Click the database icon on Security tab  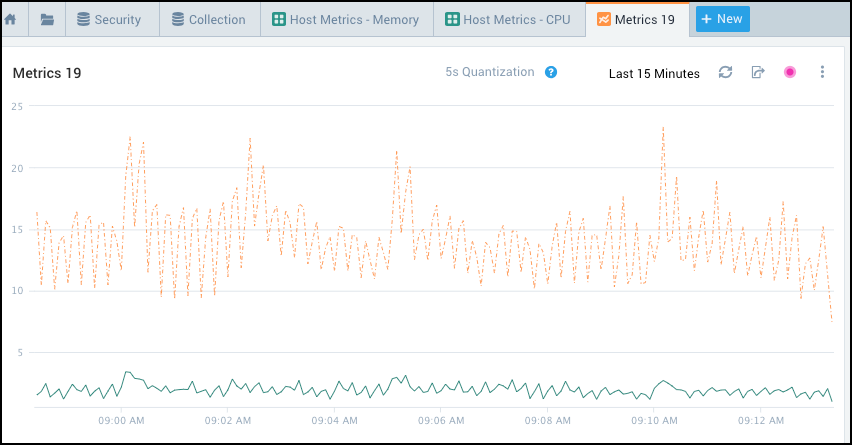coord(83,19)
